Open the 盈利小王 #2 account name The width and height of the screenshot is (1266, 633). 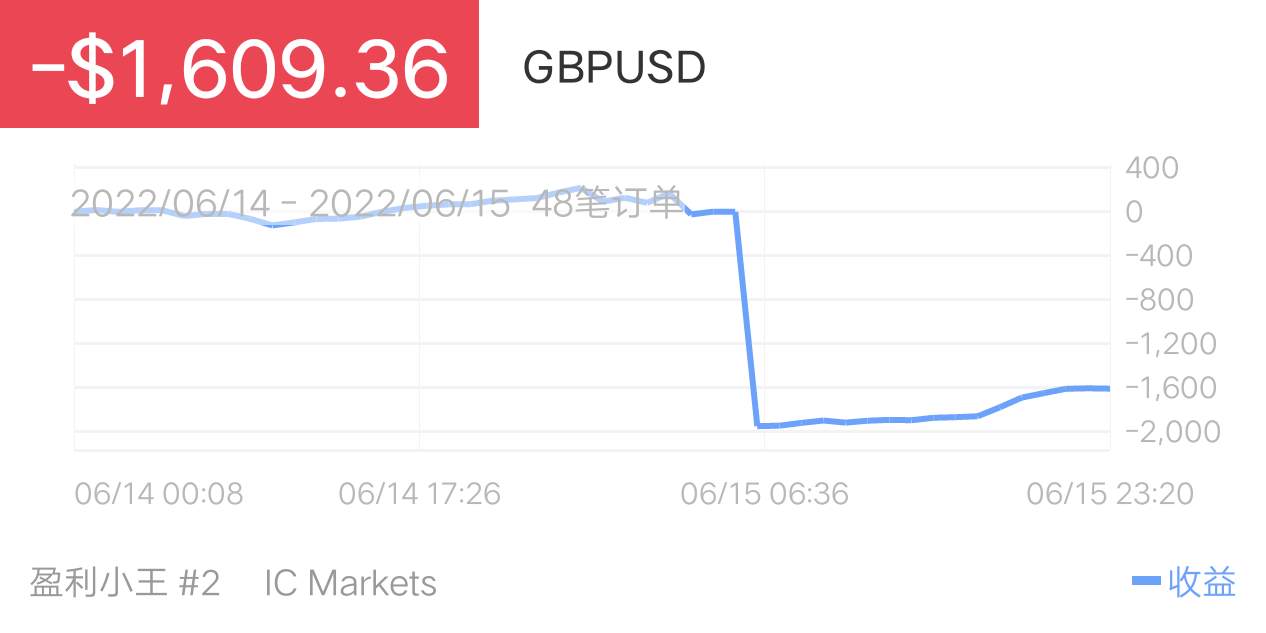pyautogui.click(x=124, y=582)
